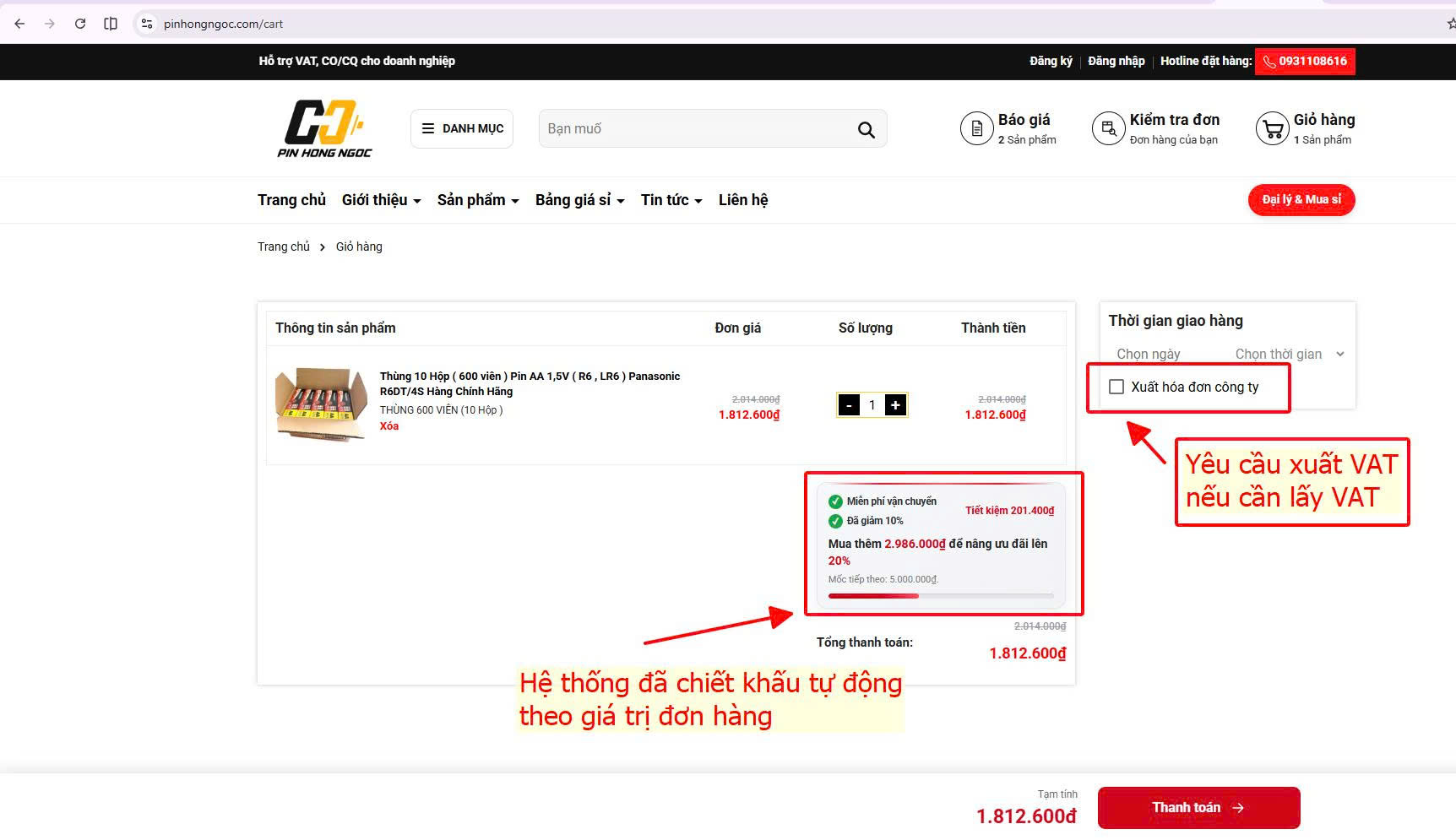Open the DANH MỤC category menu
1456x840 pixels.
pos(462,128)
